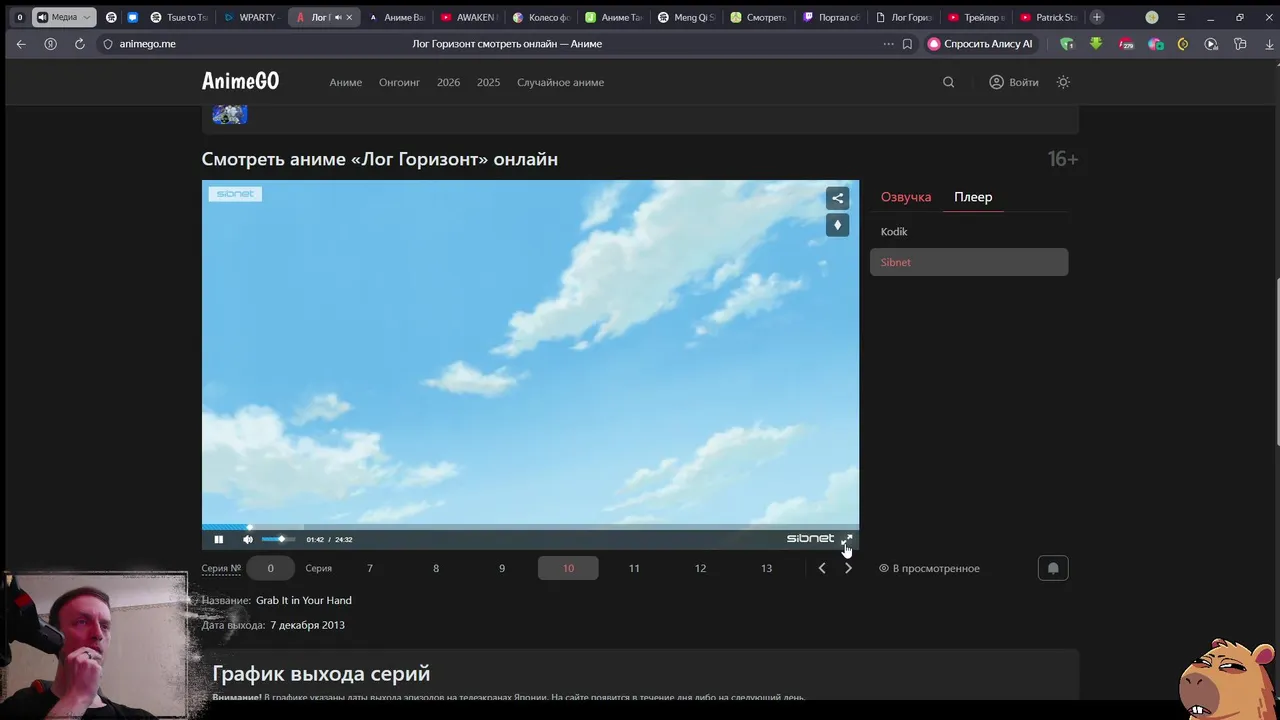The image size is (1280, 720).
Task: Switch to the Трейлер YouTube tab
Action: (976, 17)
